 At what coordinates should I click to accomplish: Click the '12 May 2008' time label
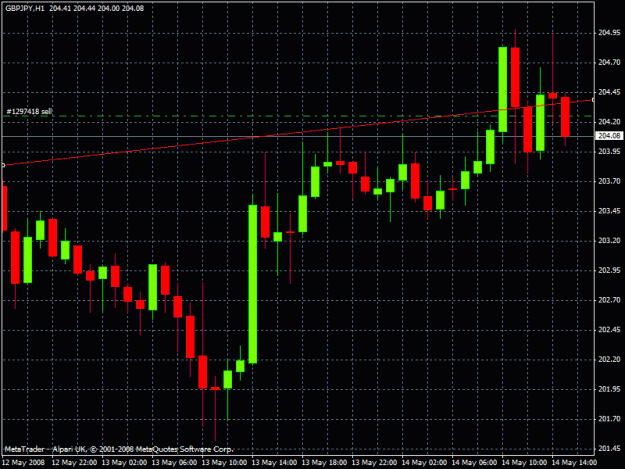click(x=23, y=463)
